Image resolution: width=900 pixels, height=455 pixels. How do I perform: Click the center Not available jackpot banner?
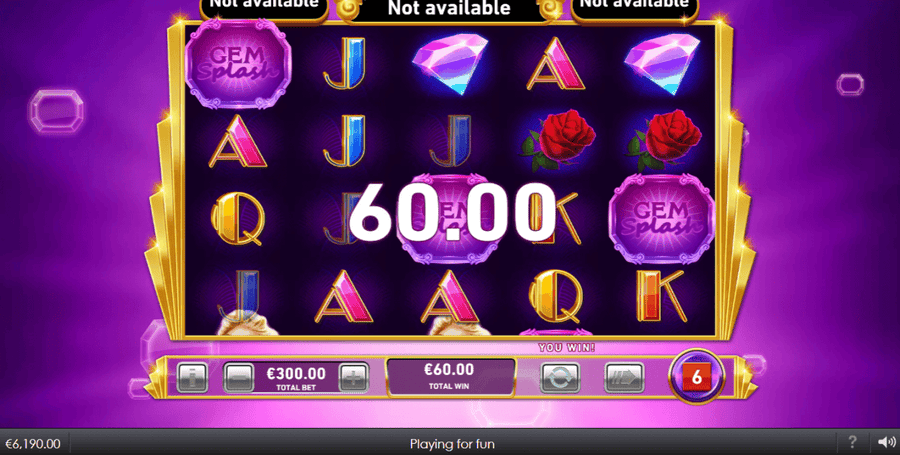coord(449,9)
